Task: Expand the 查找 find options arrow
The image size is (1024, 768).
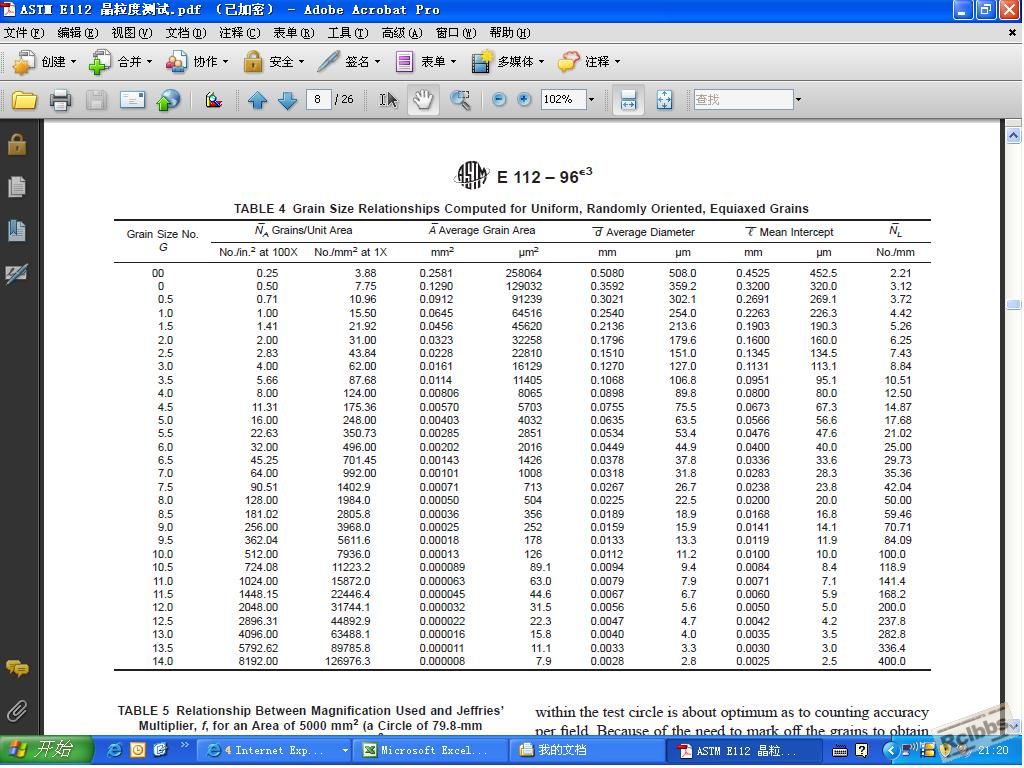Action: tap(798, 99)
